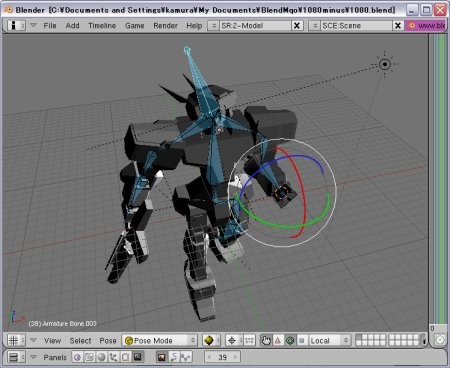
Task: Open the Help menu
Action: point(194,26)
